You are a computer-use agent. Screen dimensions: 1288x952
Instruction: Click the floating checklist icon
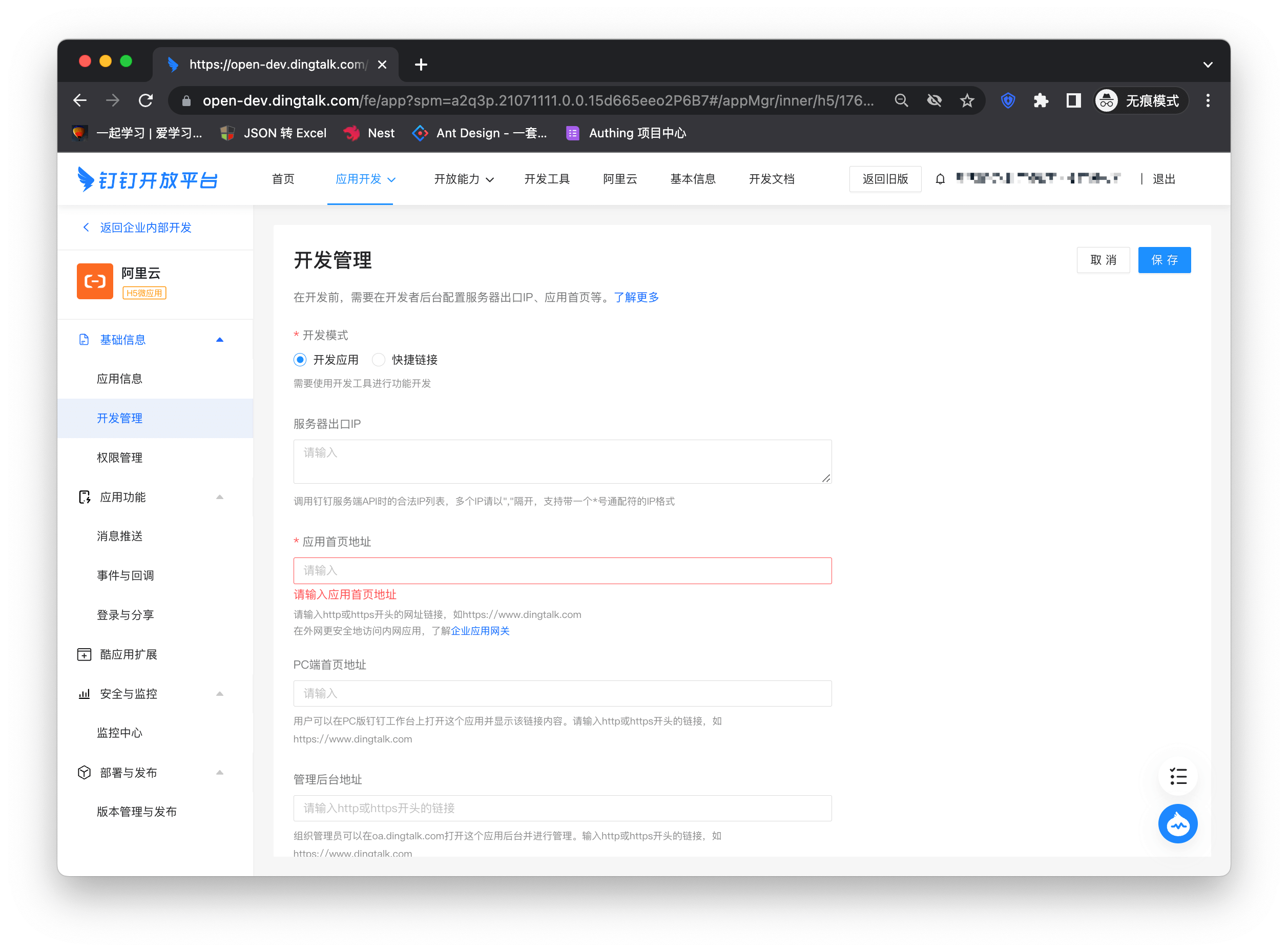click(x=1177, y=776)
